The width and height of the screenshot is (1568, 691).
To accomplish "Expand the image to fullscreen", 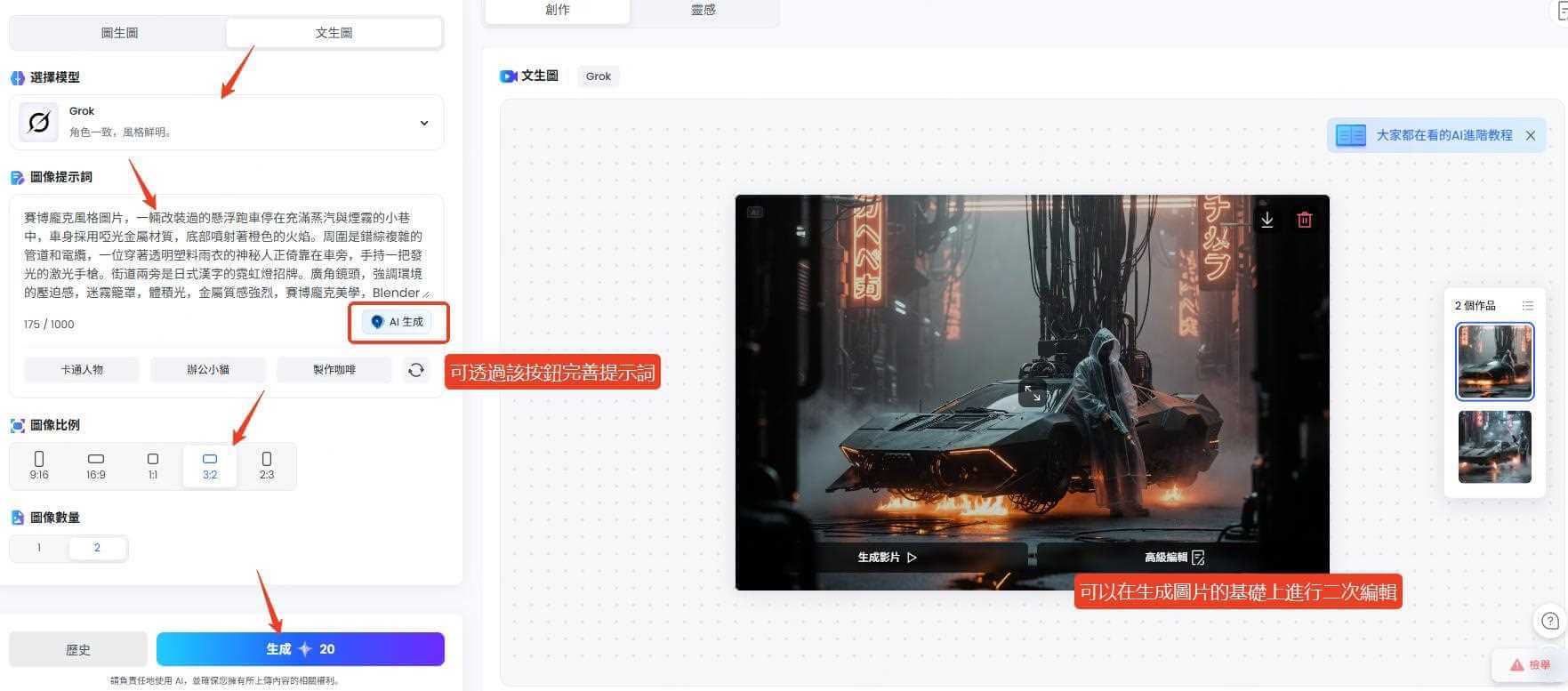I will coord(1033,392).
